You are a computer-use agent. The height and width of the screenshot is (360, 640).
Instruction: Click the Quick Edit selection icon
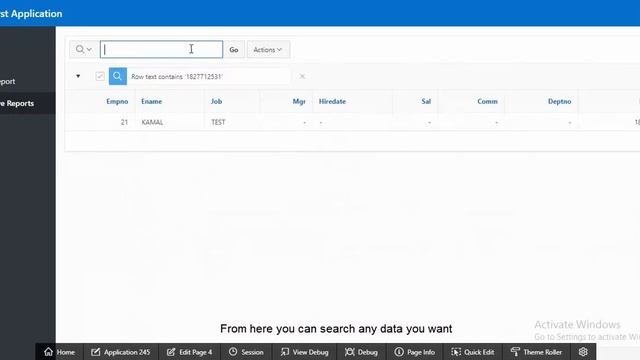pos(456,352)
